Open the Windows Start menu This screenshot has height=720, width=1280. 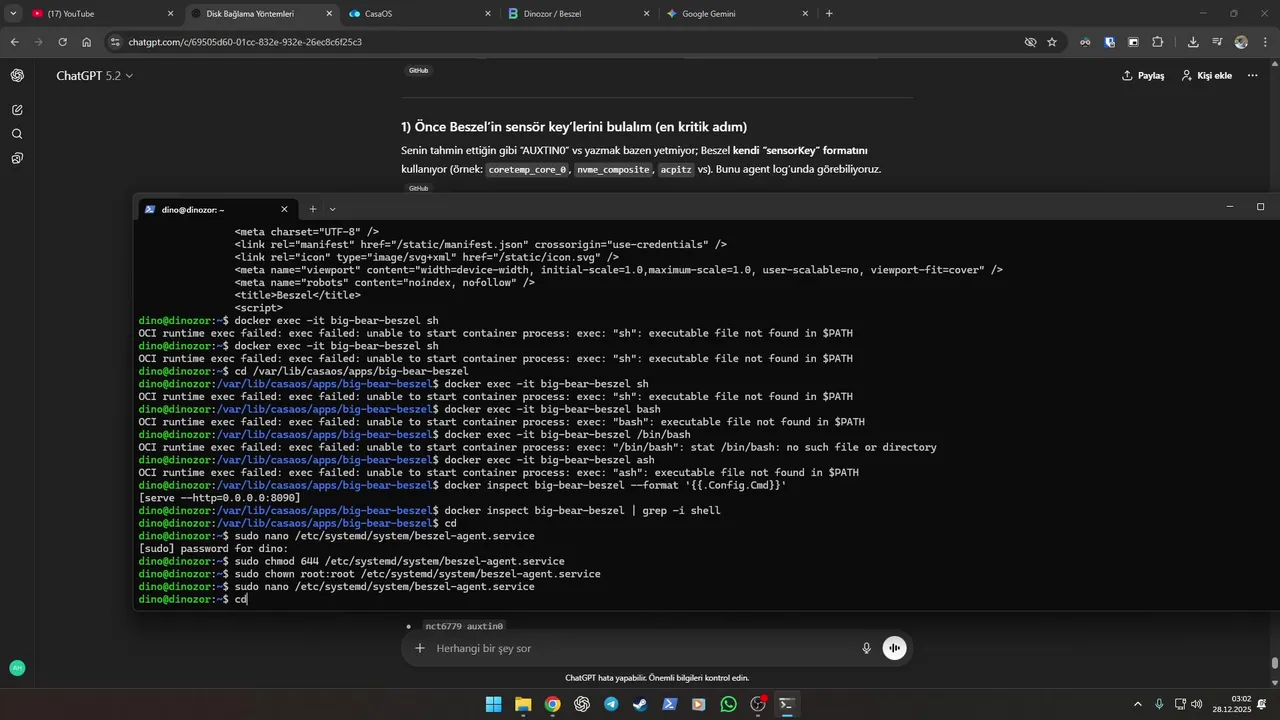(493, 704)
